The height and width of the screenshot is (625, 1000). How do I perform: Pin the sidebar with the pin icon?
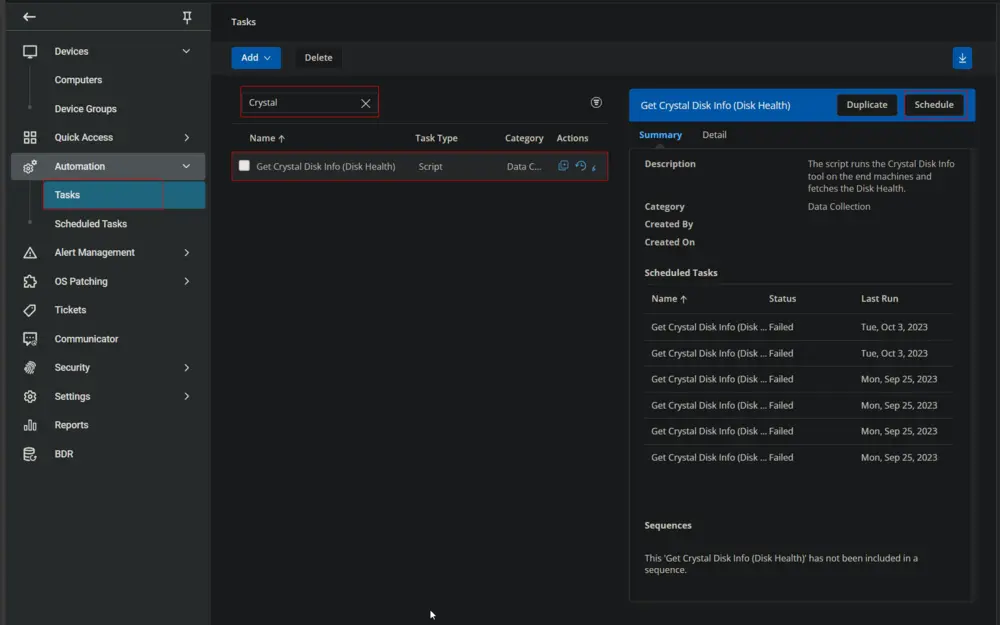pyautogui.click(x=187, y=17)
